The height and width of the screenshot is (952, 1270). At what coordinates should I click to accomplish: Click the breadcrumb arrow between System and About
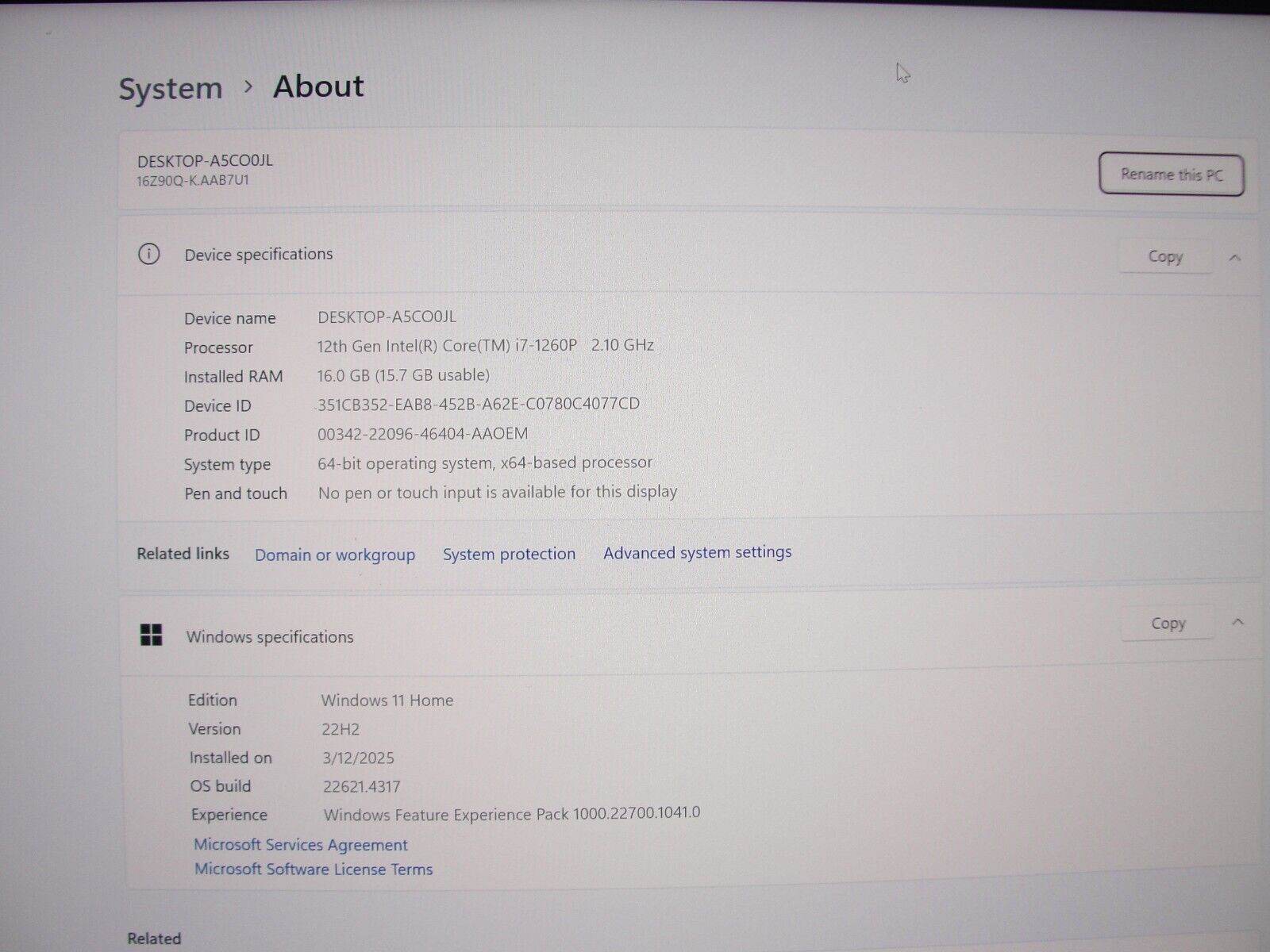point(248,86)
